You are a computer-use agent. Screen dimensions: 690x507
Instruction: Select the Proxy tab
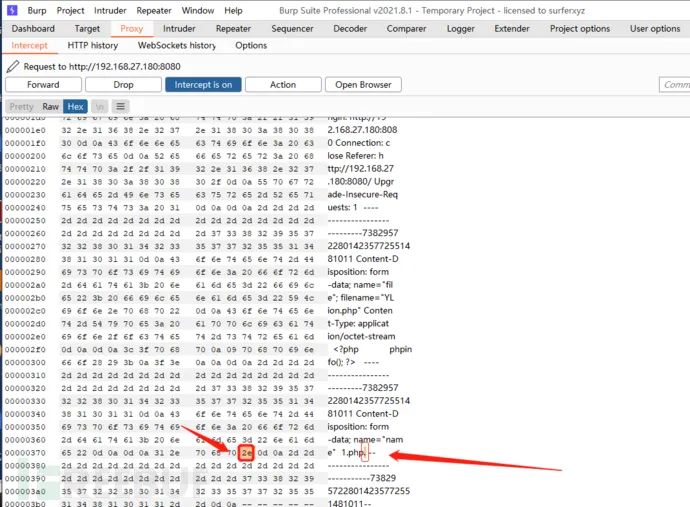[132, 29]
